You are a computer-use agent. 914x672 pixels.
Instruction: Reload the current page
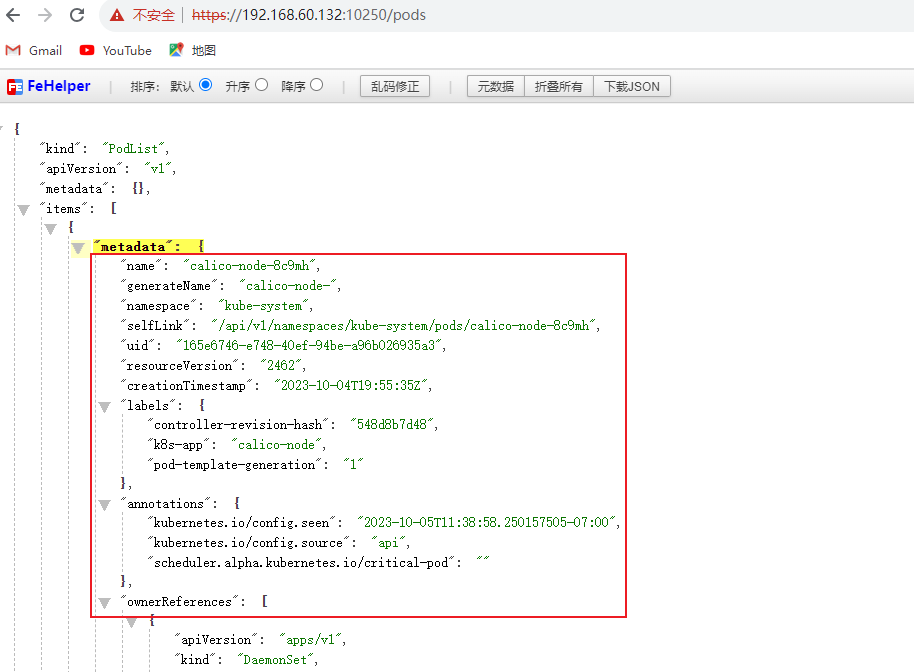point(77,15)
